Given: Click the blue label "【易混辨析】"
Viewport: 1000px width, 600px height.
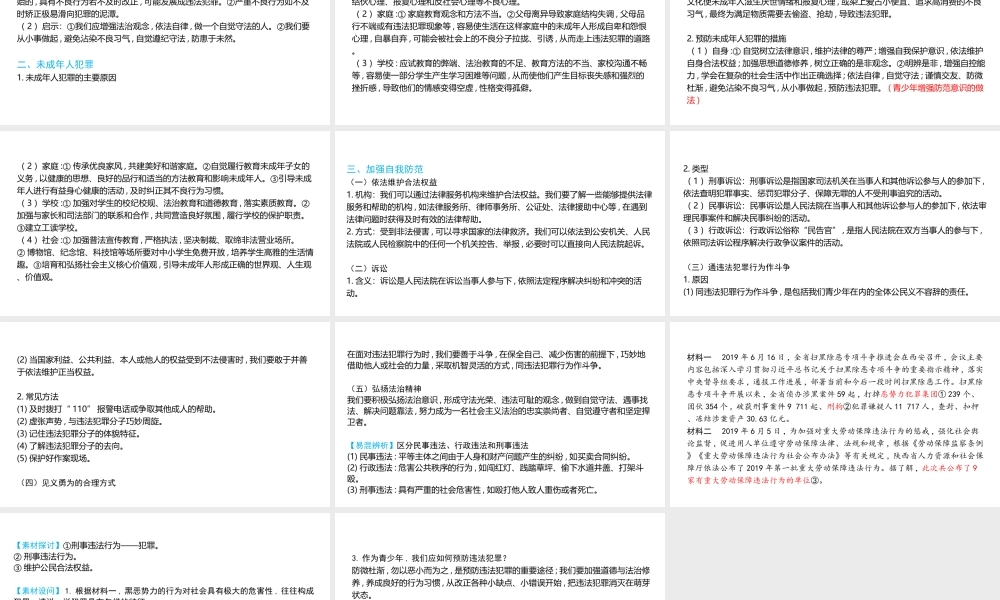Looking at the screenshot, I should click(370, 445).
